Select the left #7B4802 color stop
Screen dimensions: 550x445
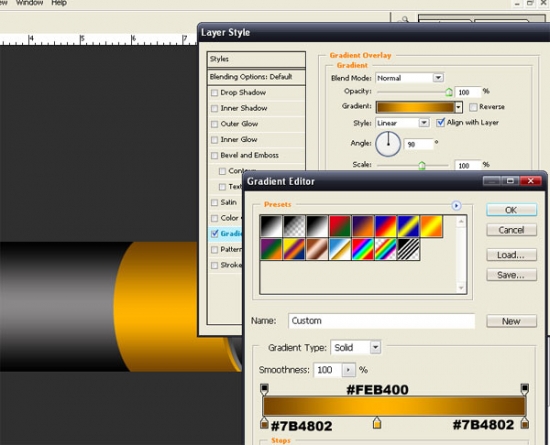(264, 423)
